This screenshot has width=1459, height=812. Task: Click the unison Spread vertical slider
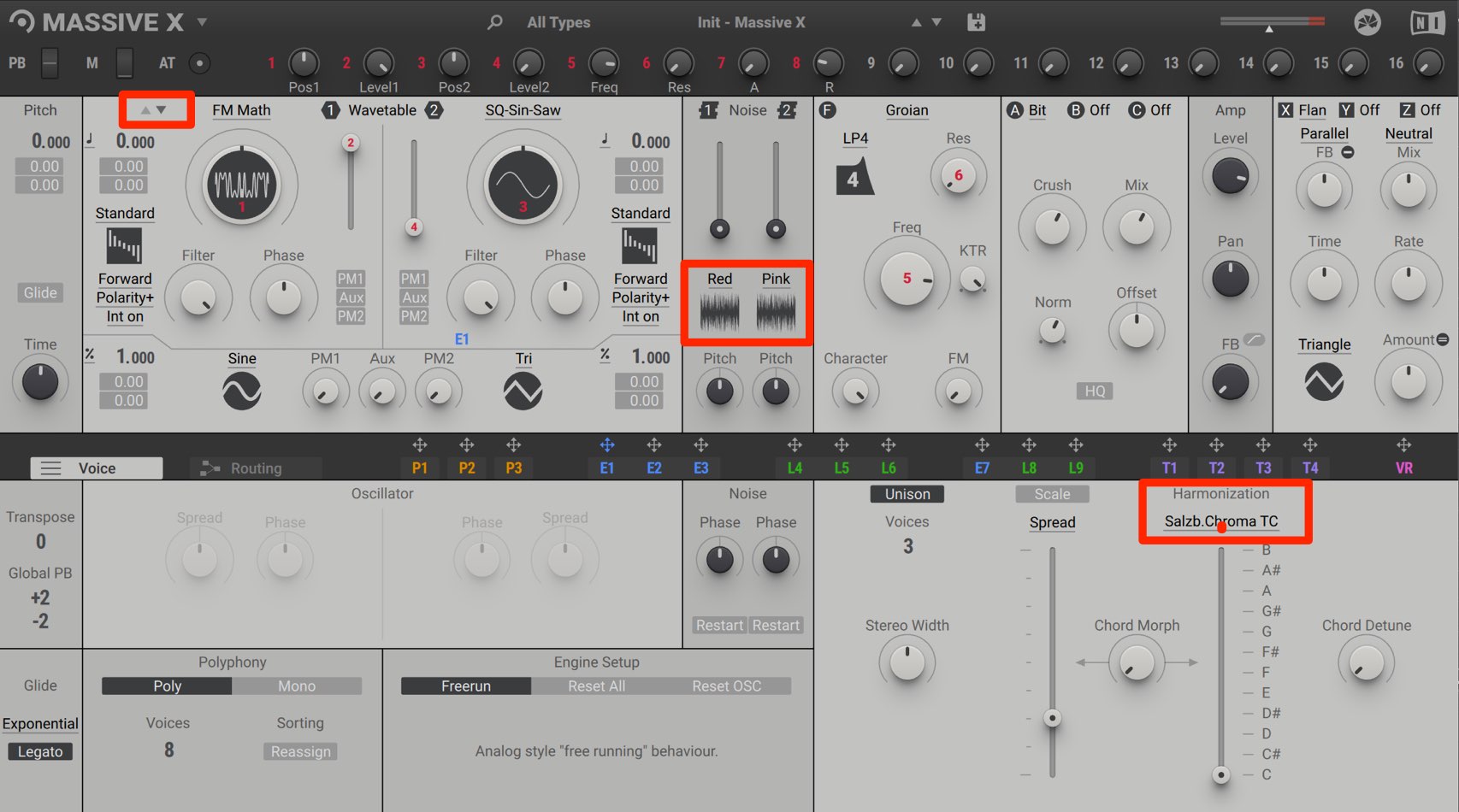pos(1052,662)
